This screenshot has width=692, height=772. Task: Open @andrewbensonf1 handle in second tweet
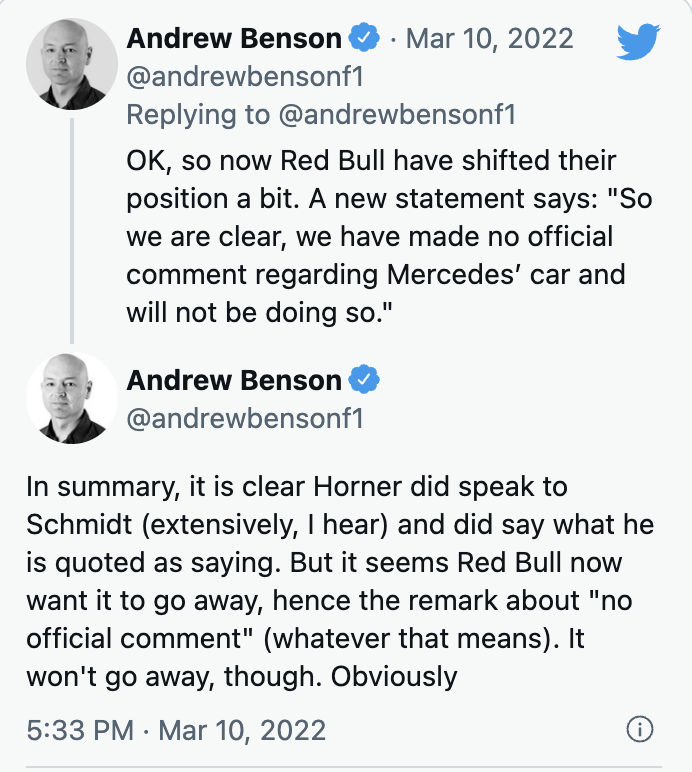point(244,418)
